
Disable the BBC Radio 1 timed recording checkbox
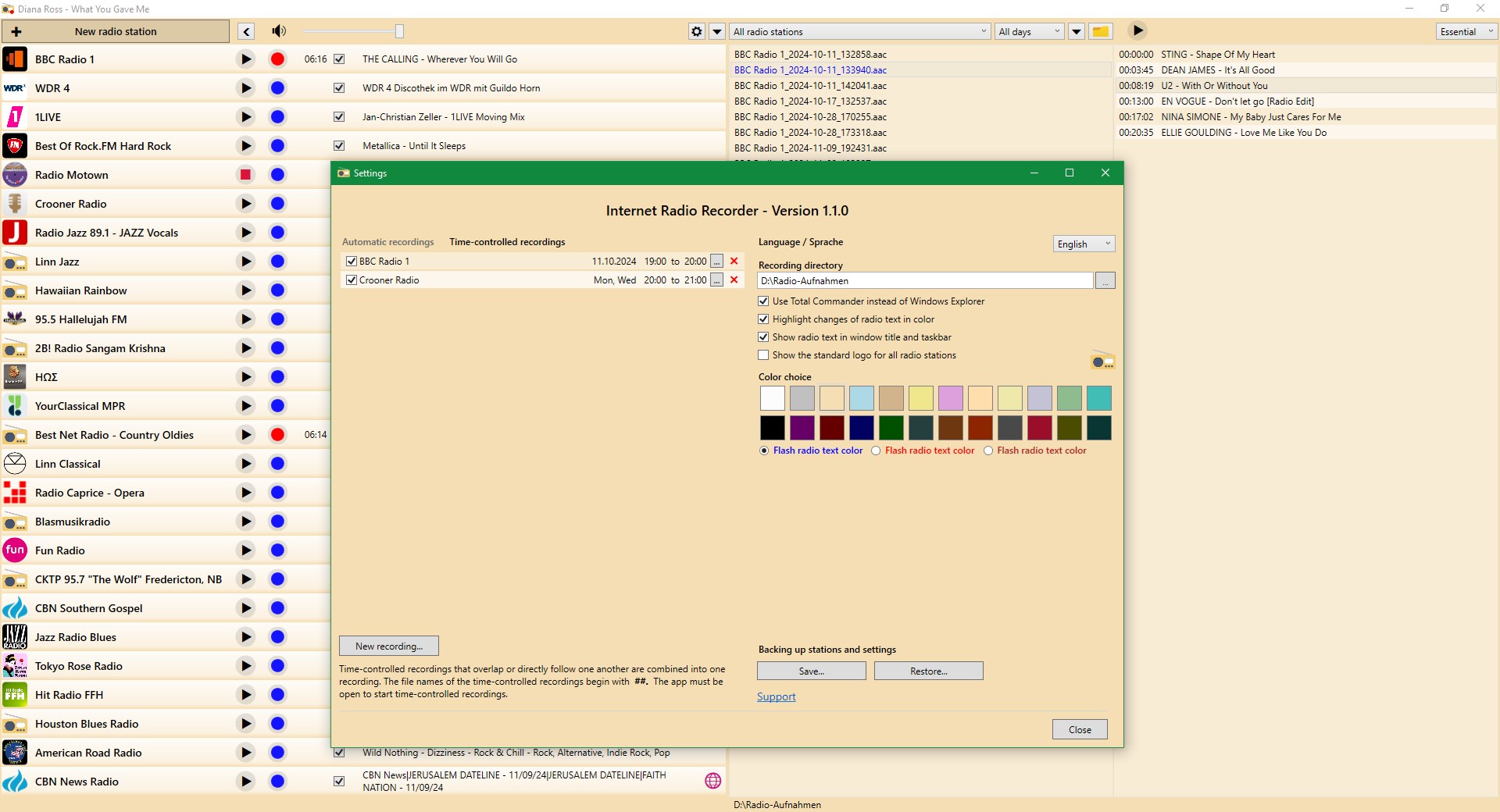[352, 262]
